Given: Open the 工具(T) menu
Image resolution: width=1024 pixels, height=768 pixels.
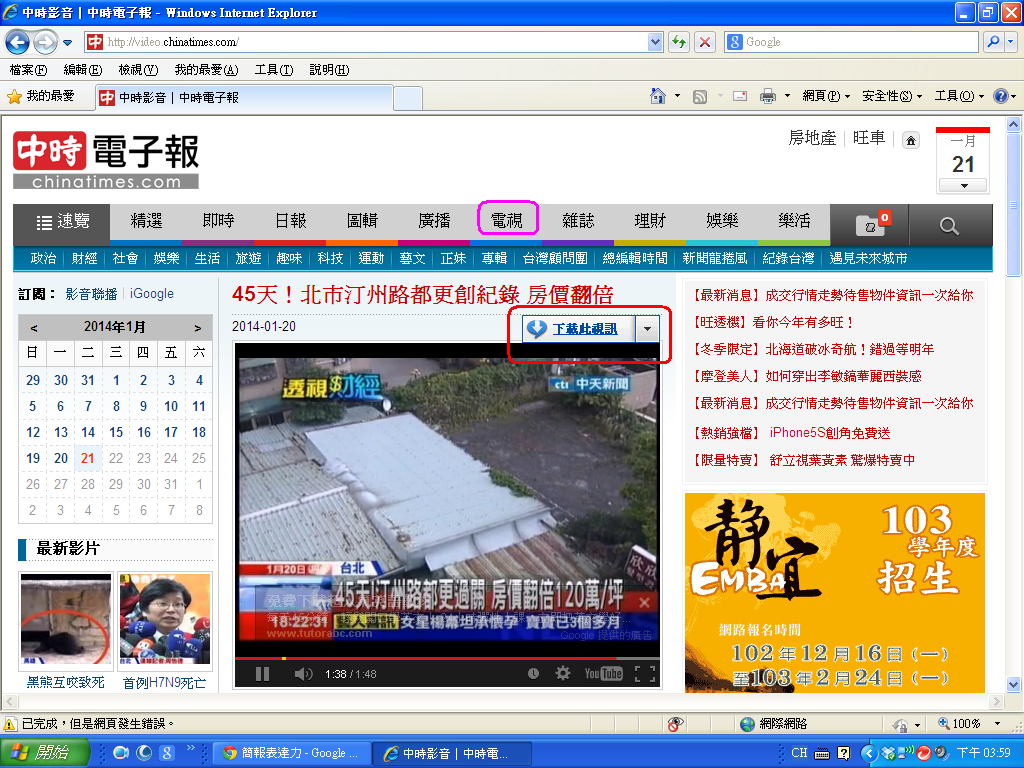Looking at the screenshot, I should pos(274,70).
